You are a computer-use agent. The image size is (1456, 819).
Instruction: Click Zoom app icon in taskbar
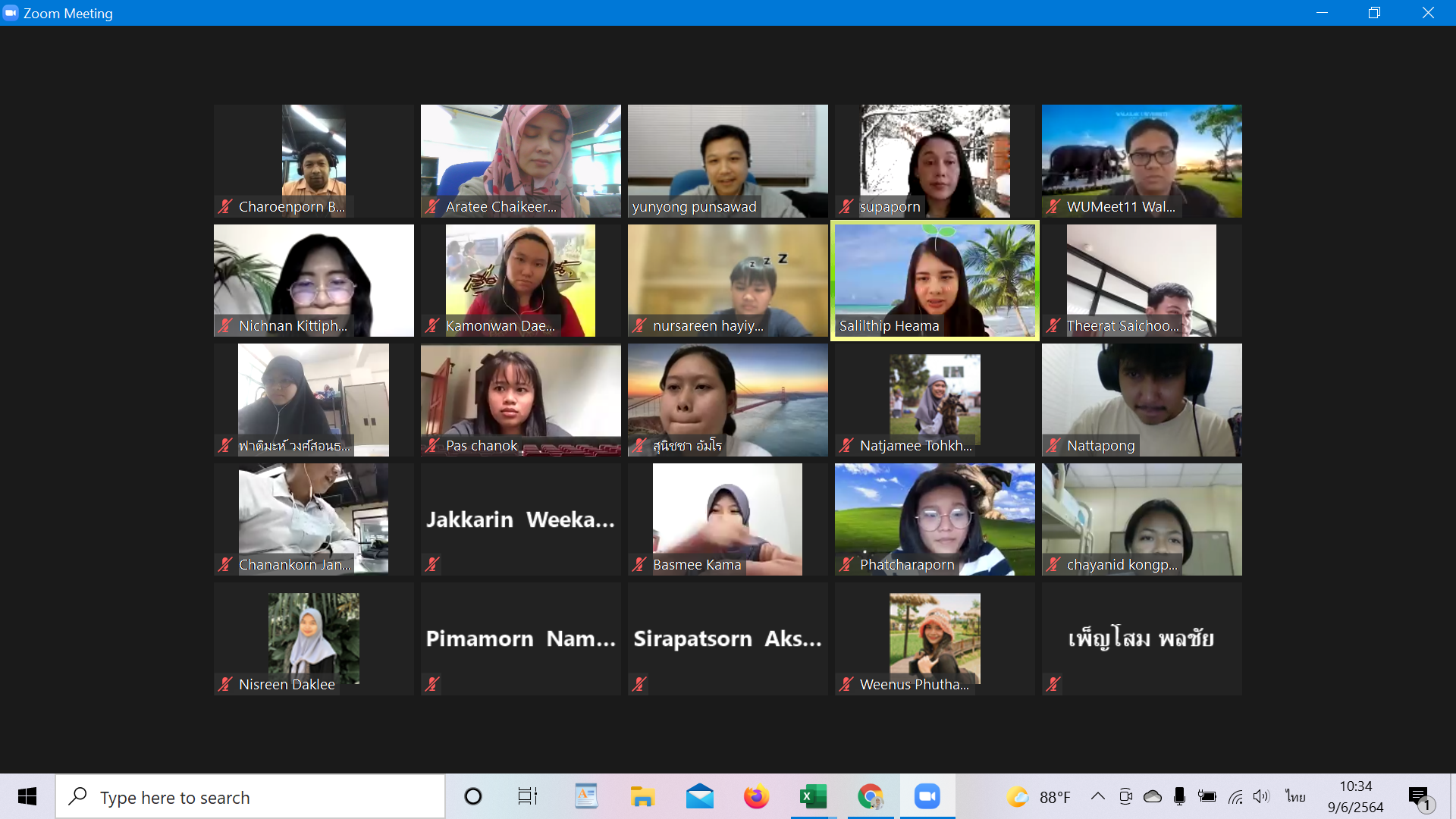[x=927, y=796]
